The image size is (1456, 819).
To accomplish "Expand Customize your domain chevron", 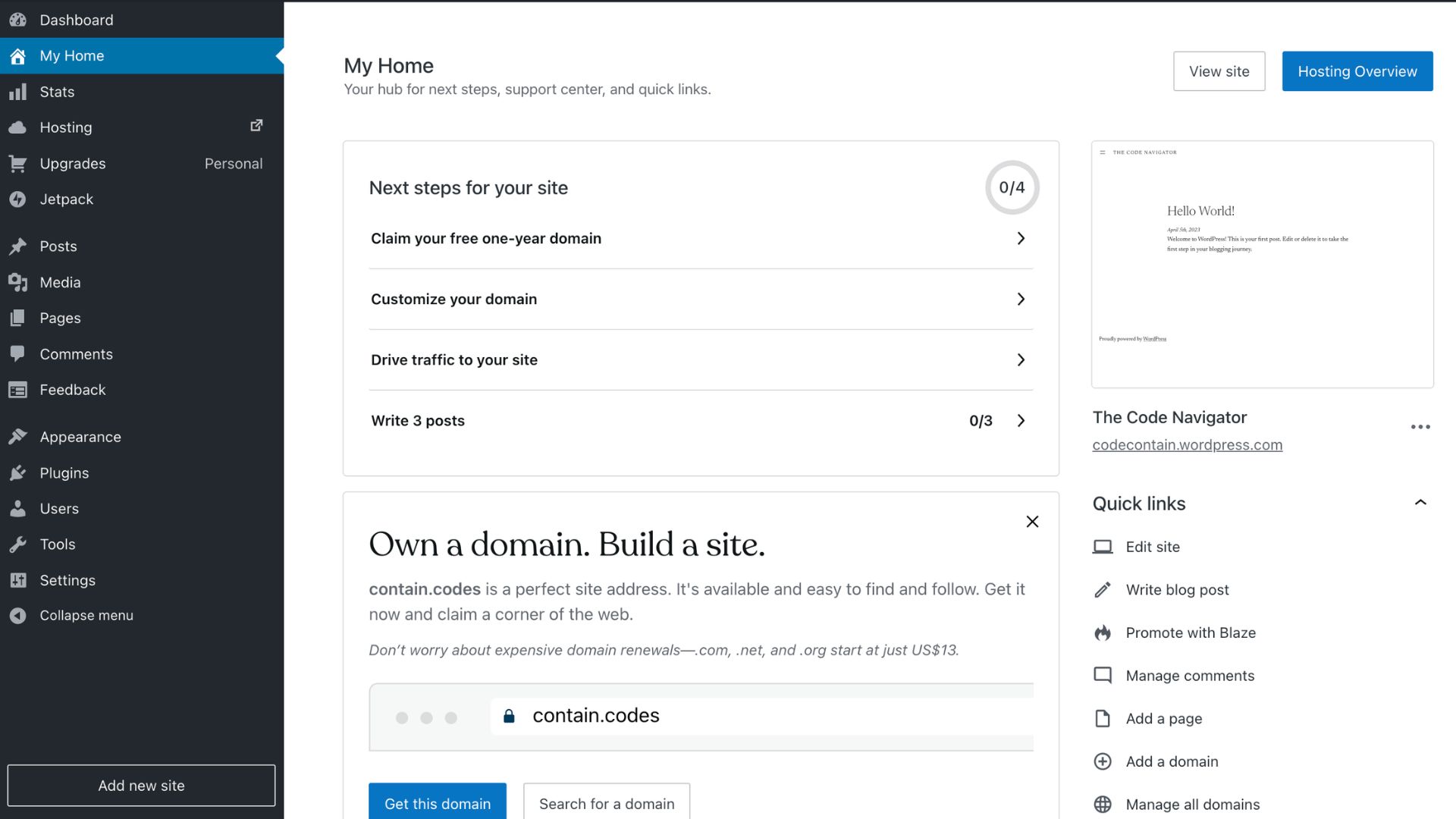I will [1021, 300].
